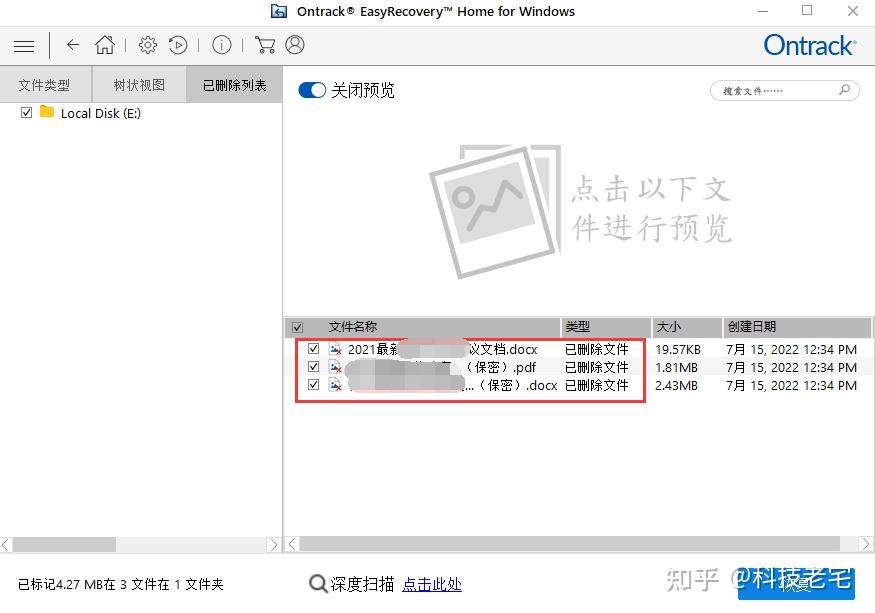Click the resume recovery icon
Viewport: 875px width, 613px height.
point(180,45)
